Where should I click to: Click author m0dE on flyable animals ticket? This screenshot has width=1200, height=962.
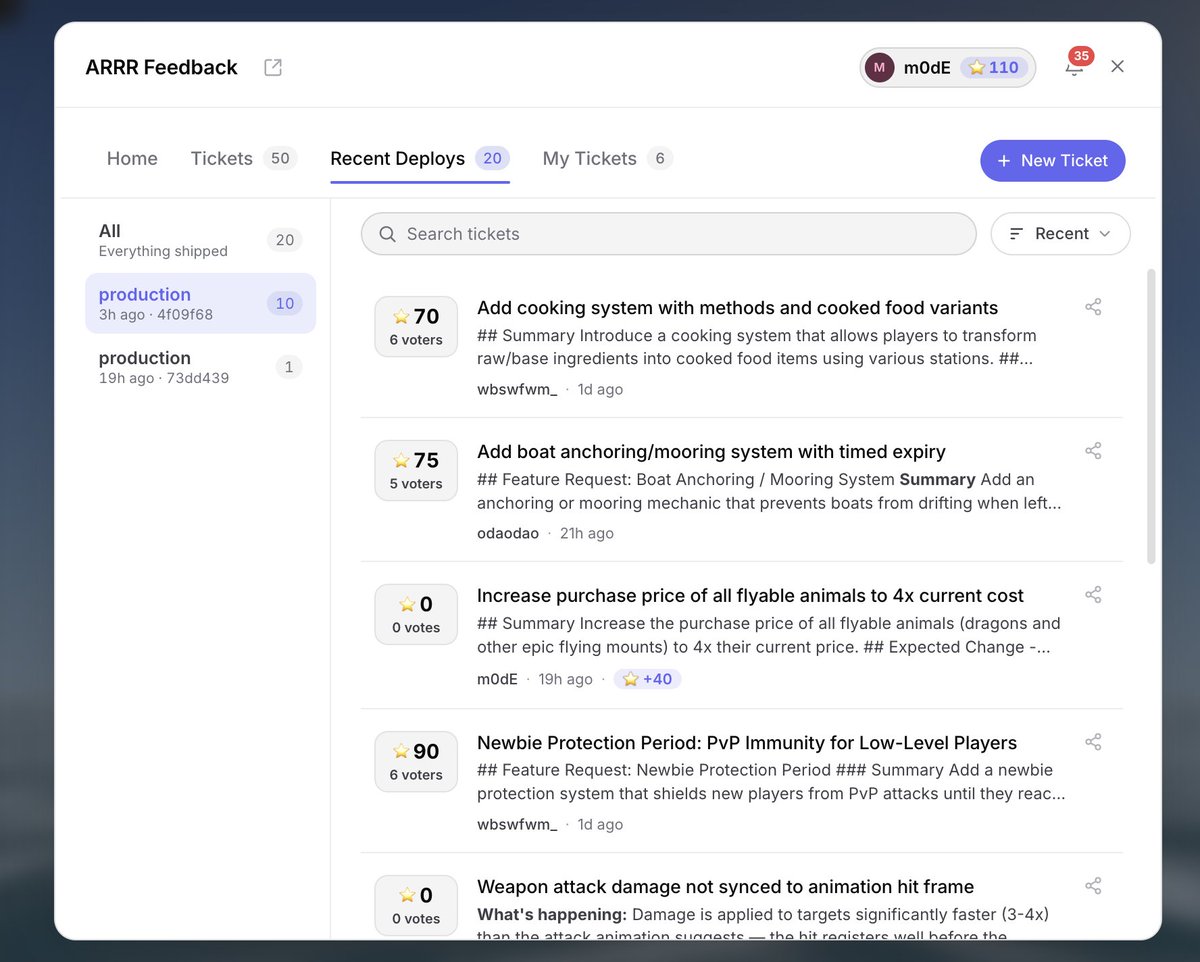click(x=497, y=679)
